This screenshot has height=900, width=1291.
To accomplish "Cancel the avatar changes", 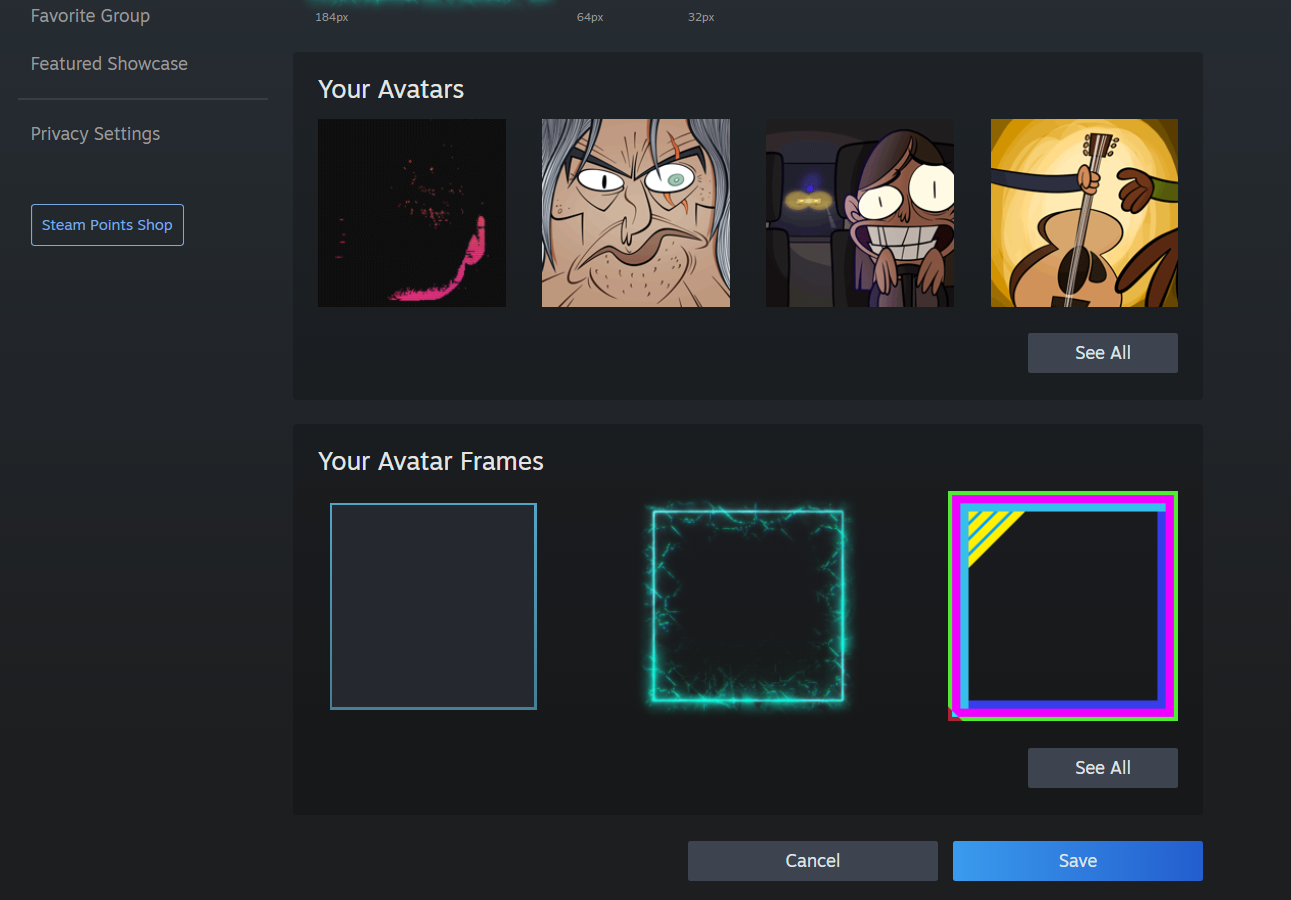I will [x=813, y=861].
